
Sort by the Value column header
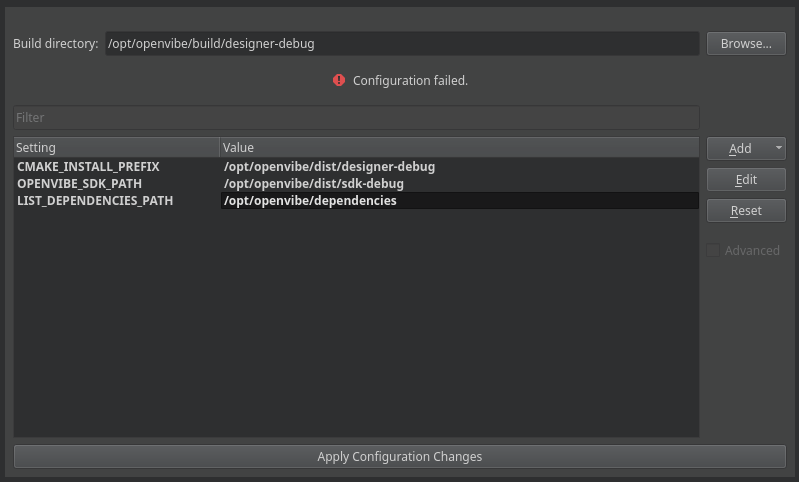pyautogui.click(x=458, y=148)
